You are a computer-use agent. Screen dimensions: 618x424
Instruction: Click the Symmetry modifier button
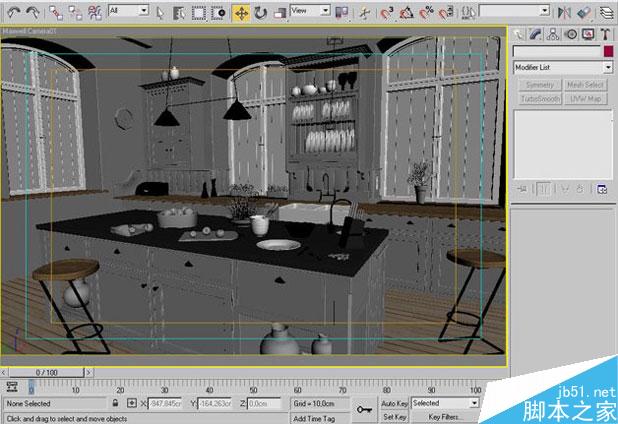539,85
